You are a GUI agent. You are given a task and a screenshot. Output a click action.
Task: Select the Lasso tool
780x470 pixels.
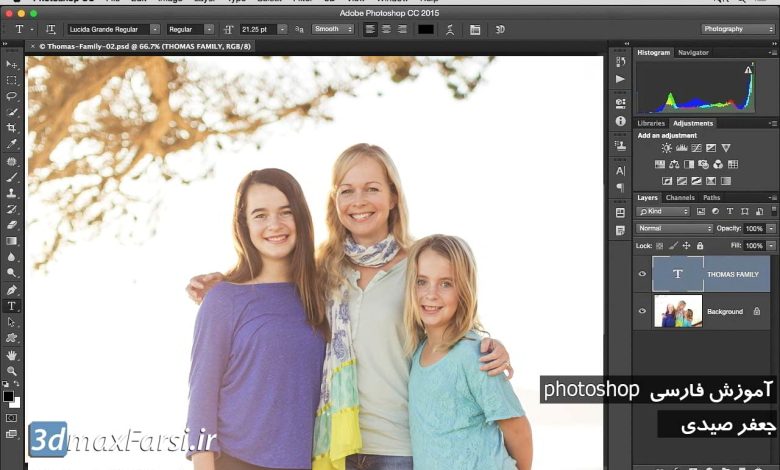tap(11, 96)
